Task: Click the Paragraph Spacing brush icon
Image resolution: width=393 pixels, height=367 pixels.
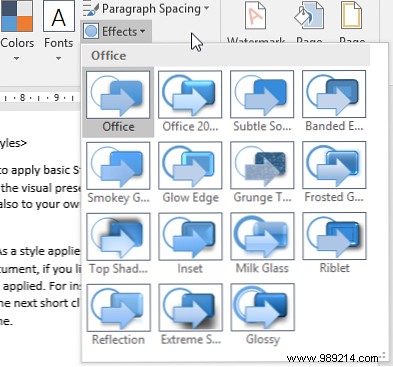Action: pos(90,9)
